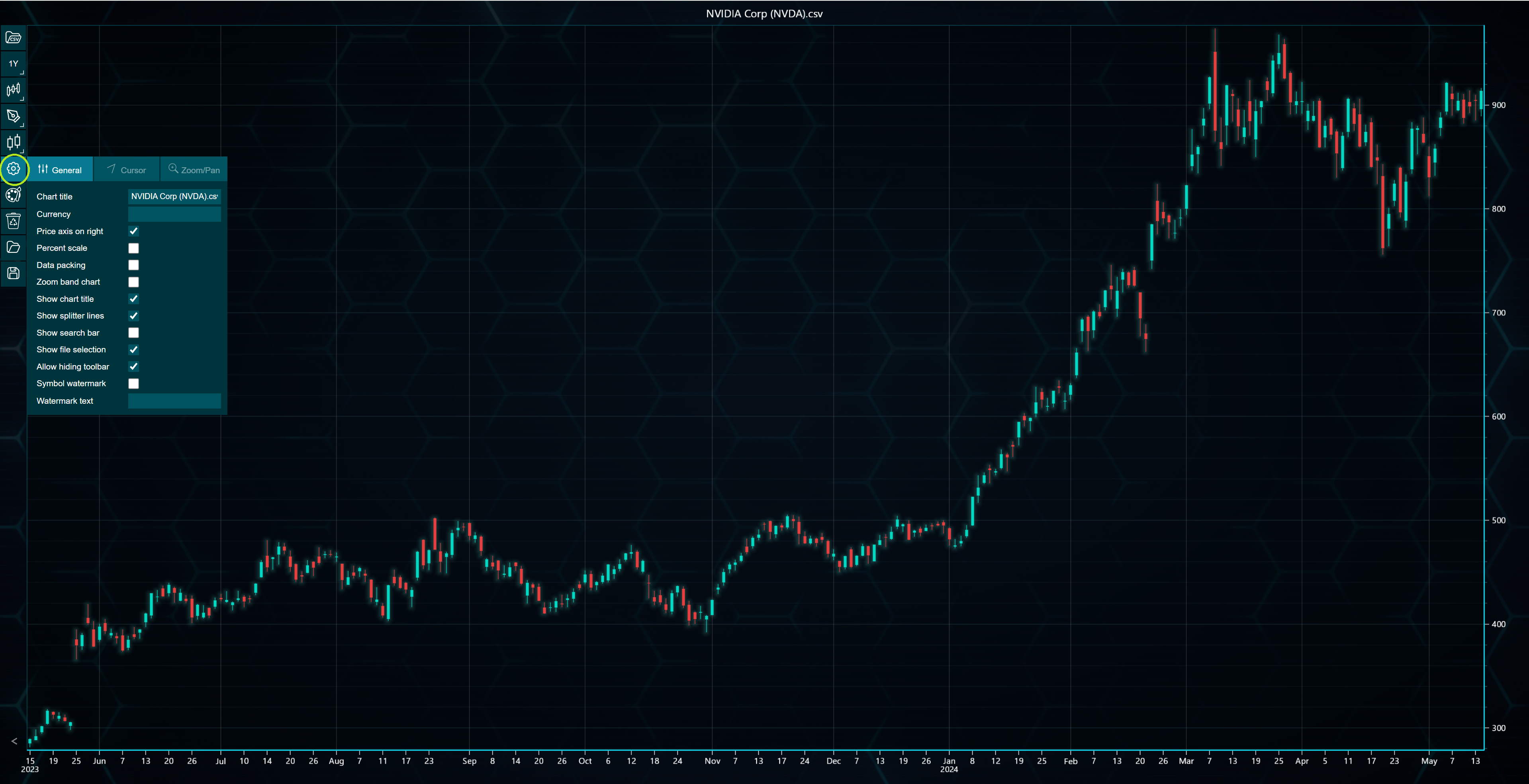Open the color palette theme icon
This screenshot has height=784, width=1529.
(14, 195)
